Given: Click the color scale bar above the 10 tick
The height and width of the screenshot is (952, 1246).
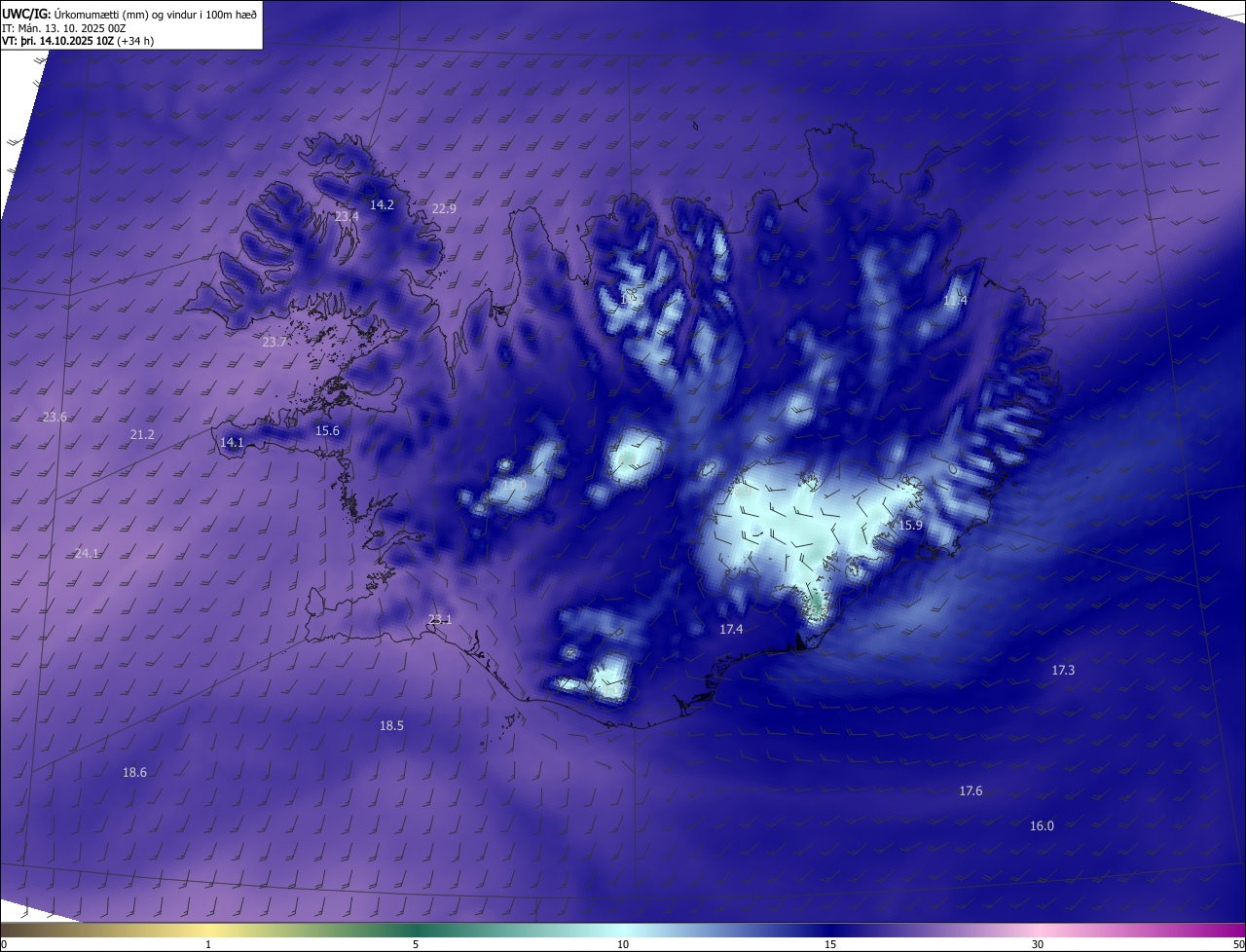Looking at the screenshot, I should pos(623,930).
